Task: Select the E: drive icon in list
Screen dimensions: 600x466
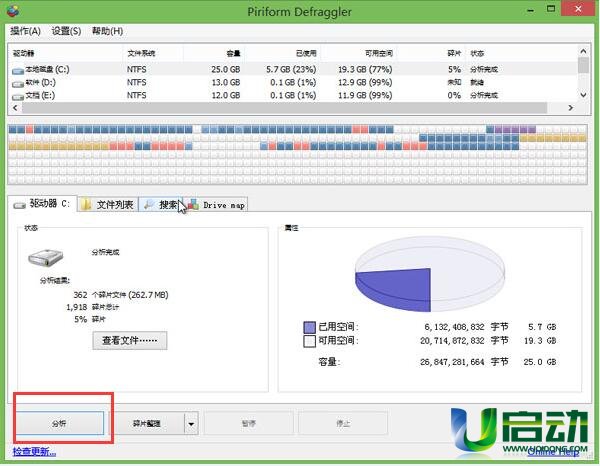Action: (18, 97)
